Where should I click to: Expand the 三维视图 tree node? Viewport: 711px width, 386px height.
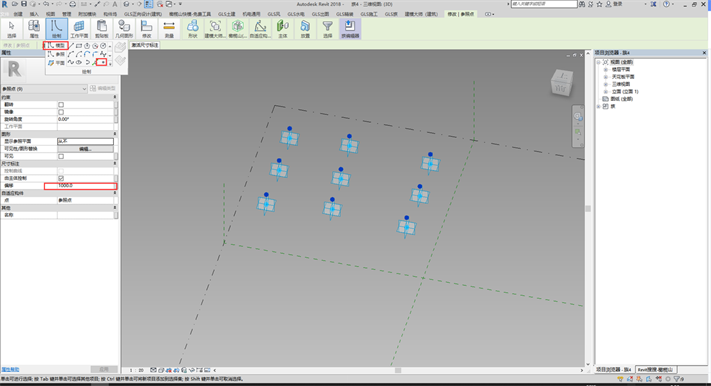[x=606, y=84]
